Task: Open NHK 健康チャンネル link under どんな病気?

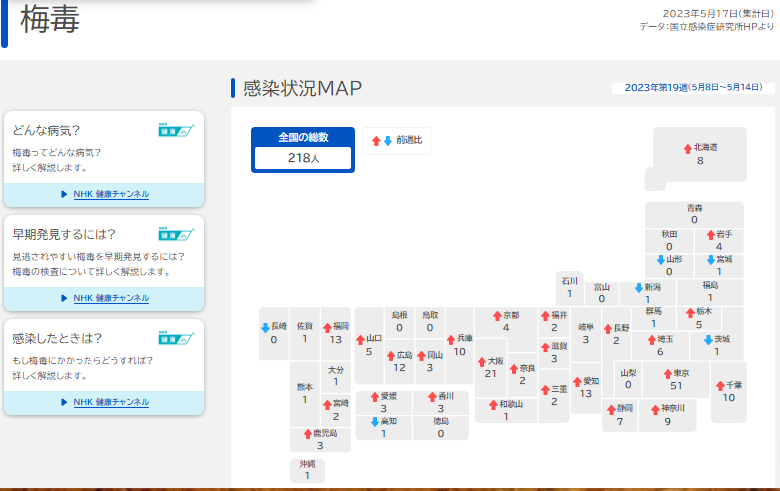Action: pos(110,194)
